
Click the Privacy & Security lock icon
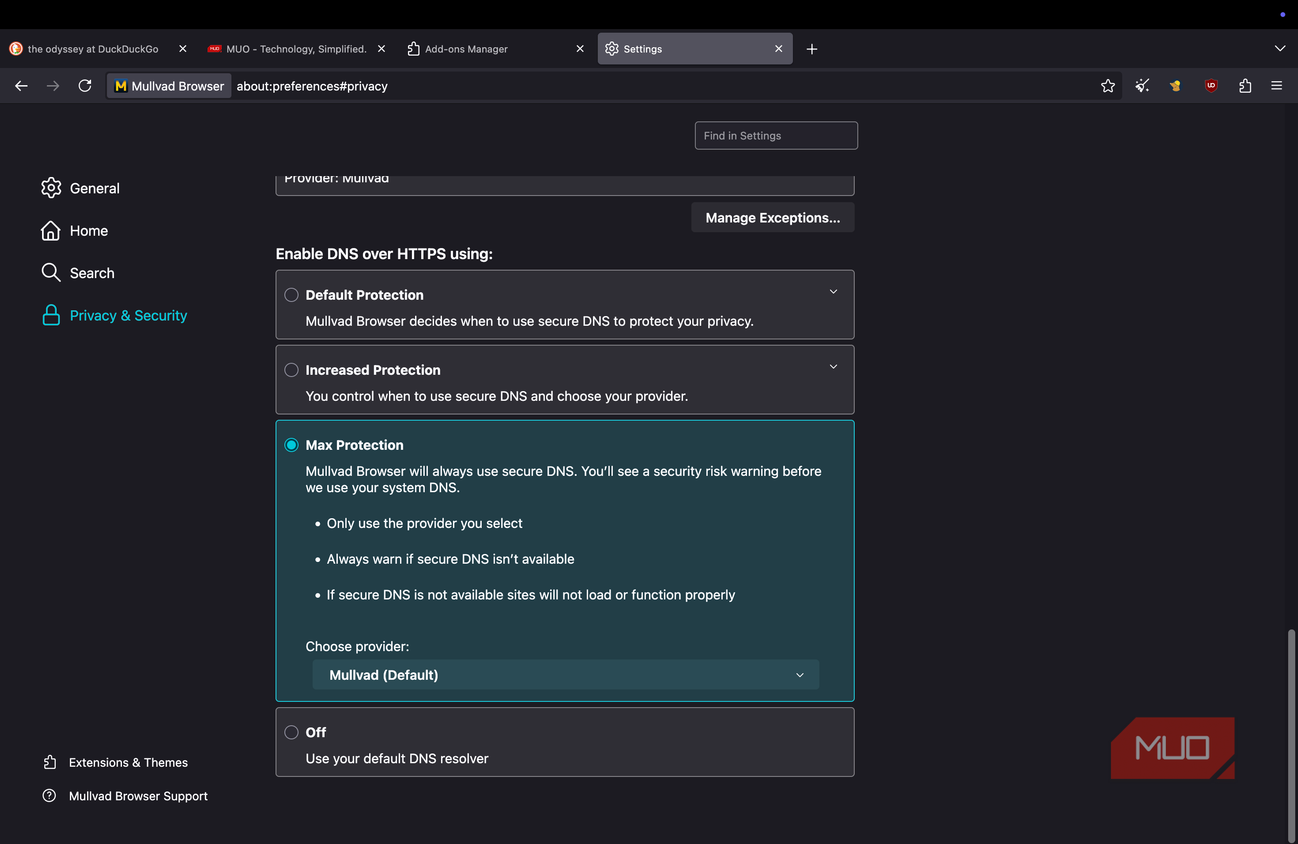tap(51, 315)
